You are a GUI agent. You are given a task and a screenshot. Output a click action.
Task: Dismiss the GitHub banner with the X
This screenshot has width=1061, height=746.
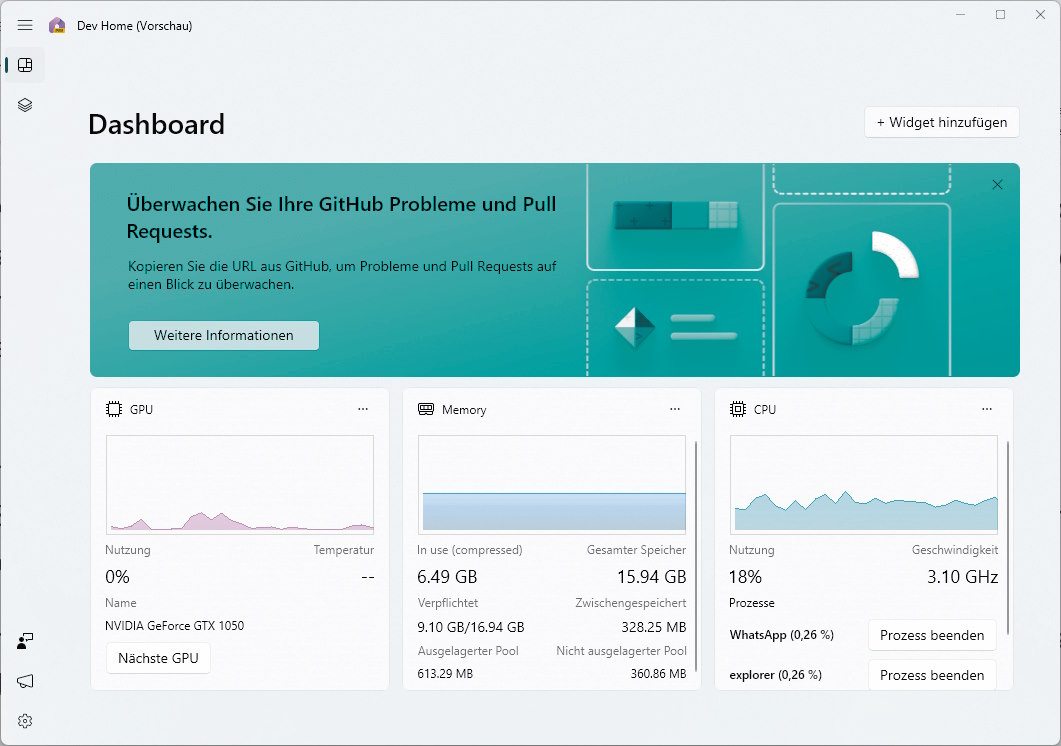tap(997, 185)
